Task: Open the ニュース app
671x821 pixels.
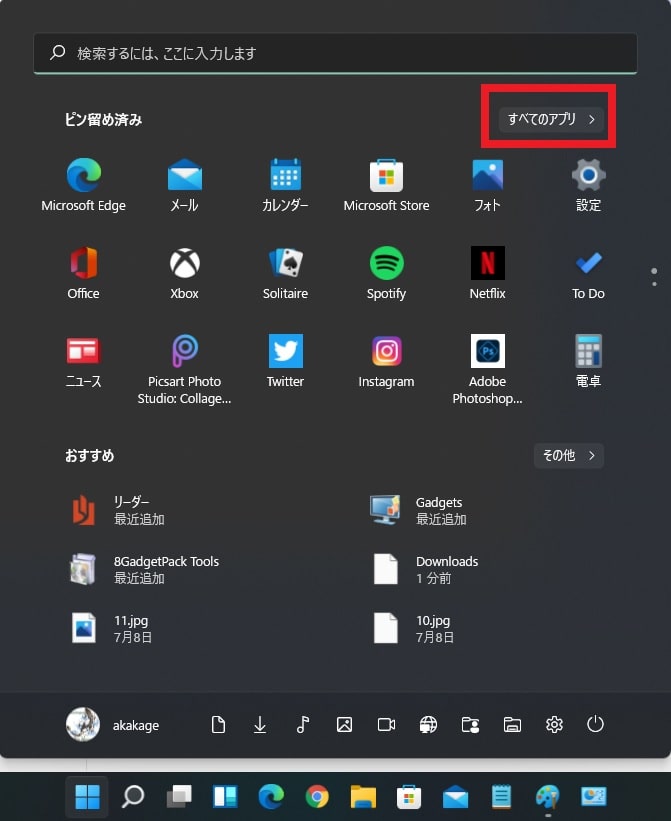Action: tap(84, 360)
